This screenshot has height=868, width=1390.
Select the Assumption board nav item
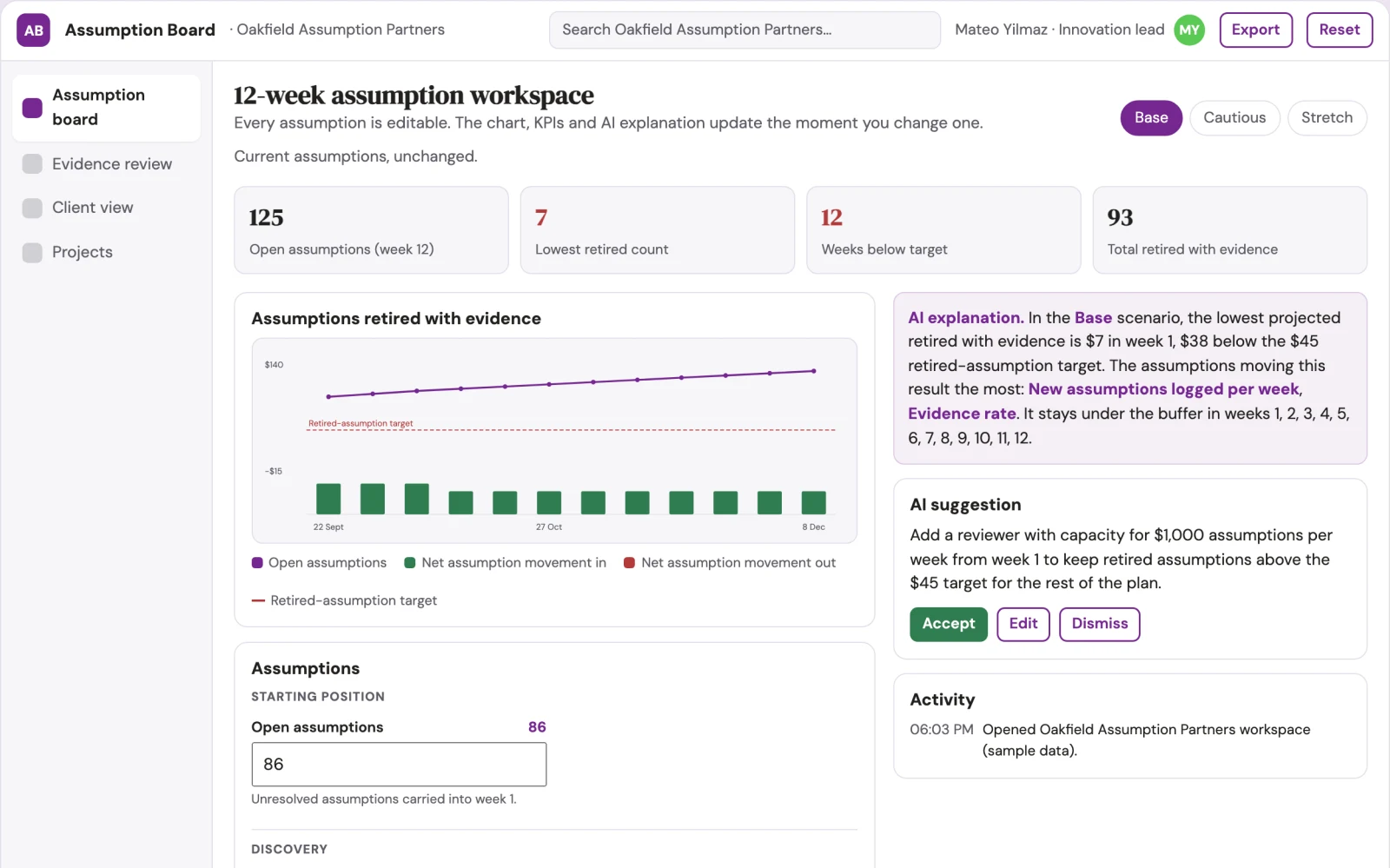(x=107, y=108)
